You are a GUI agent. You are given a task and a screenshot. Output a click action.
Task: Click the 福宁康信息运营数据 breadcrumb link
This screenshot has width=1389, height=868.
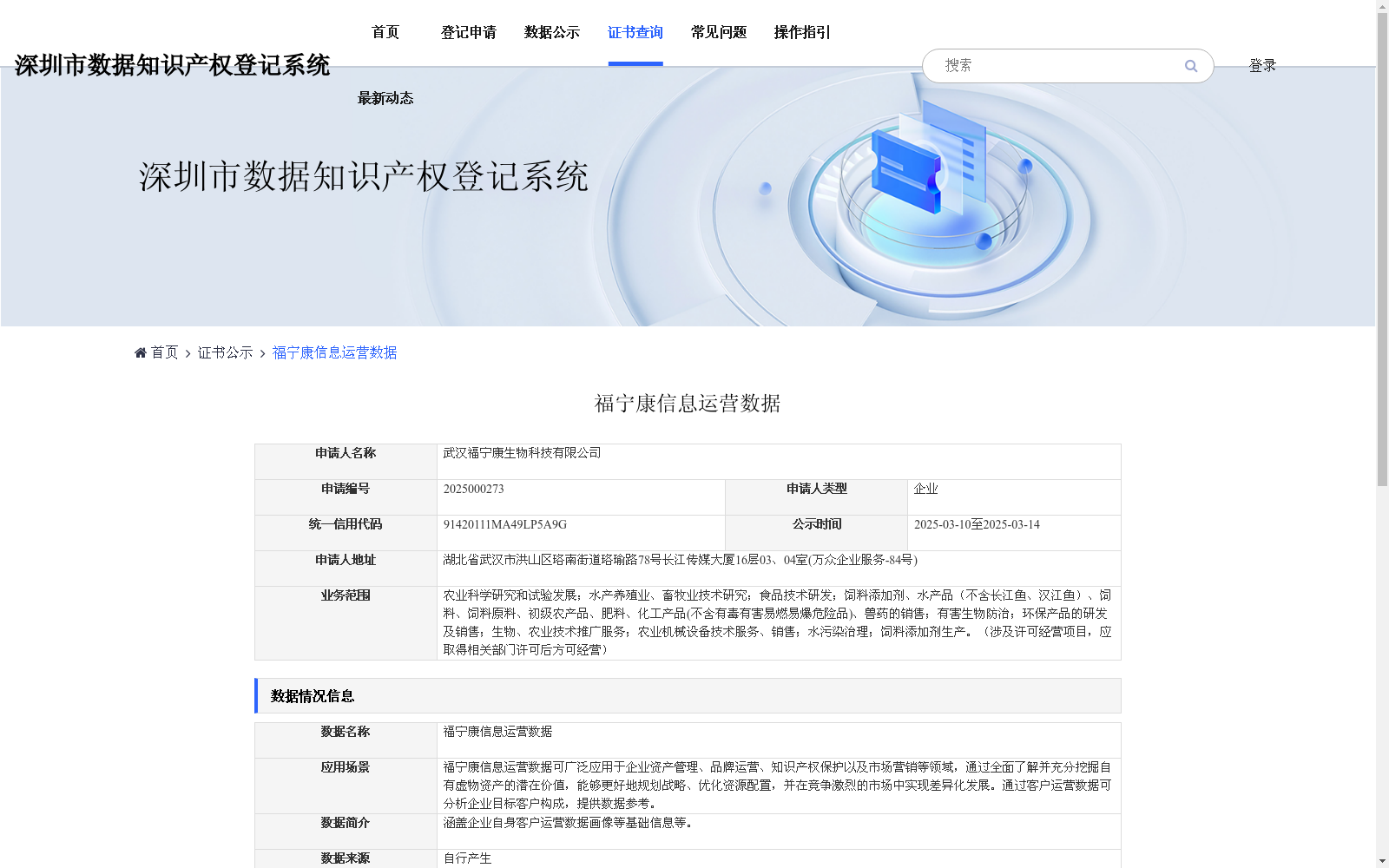(x=335, y=352)
